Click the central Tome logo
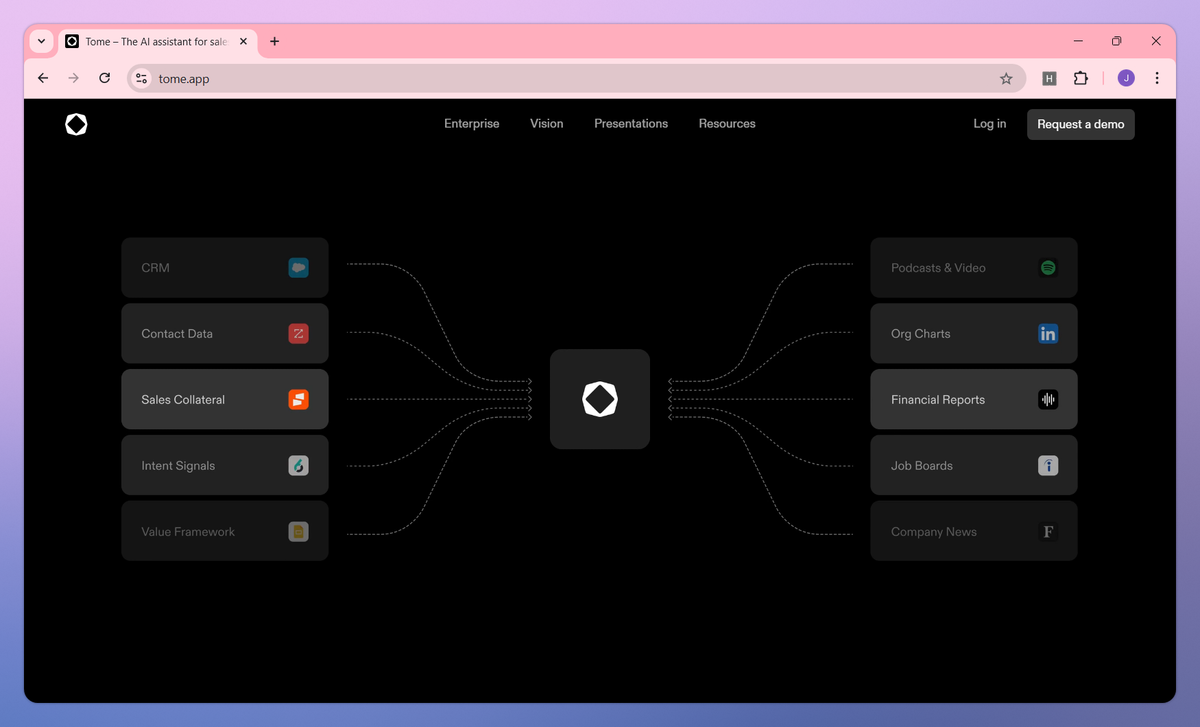This screenshot has height=727, width=1200. click(x=599, y=398)
